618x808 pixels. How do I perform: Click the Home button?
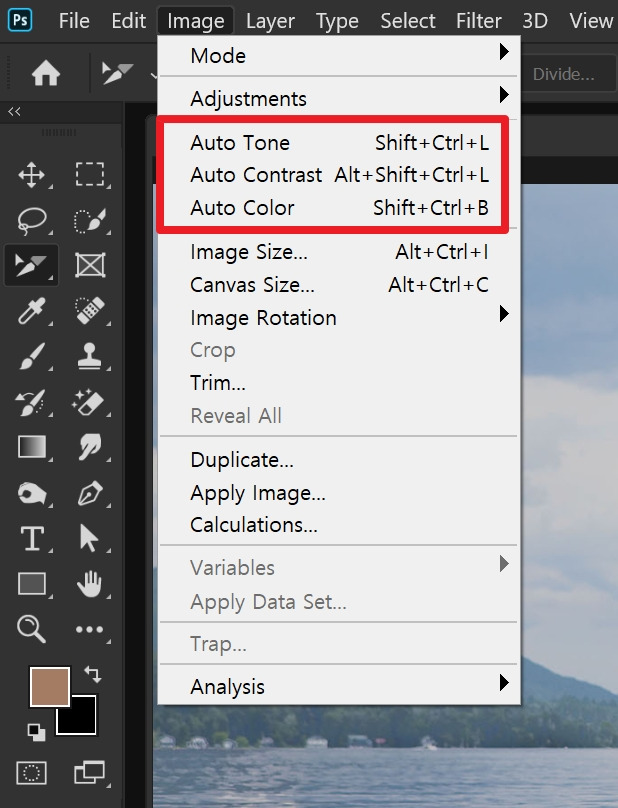pyautogui.click(x=46, y=73)
